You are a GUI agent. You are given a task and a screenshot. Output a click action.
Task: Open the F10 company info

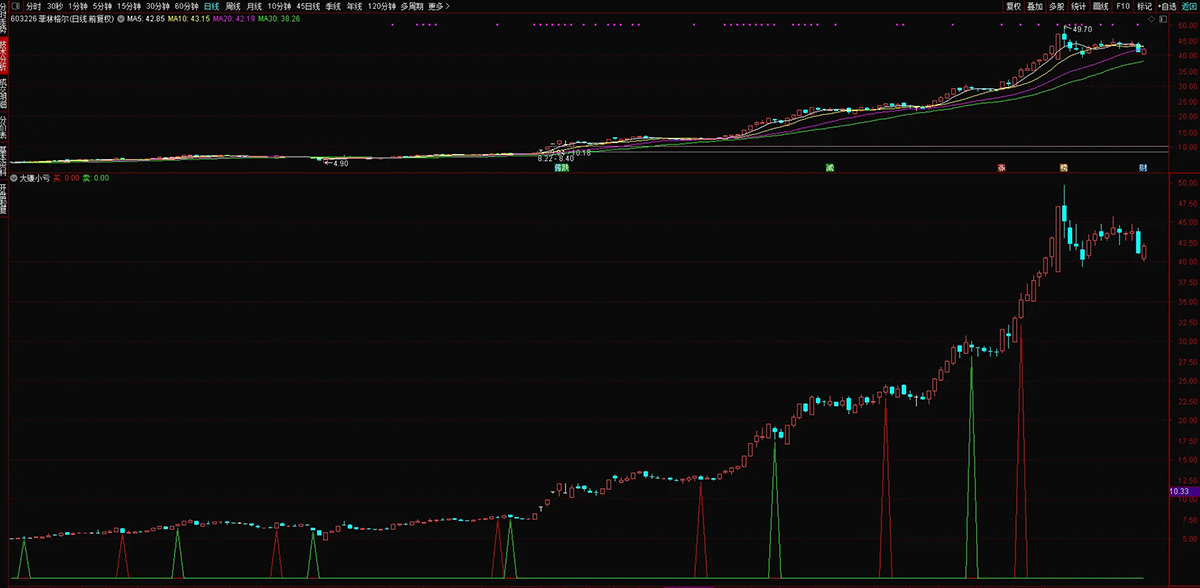point(1124,6)
